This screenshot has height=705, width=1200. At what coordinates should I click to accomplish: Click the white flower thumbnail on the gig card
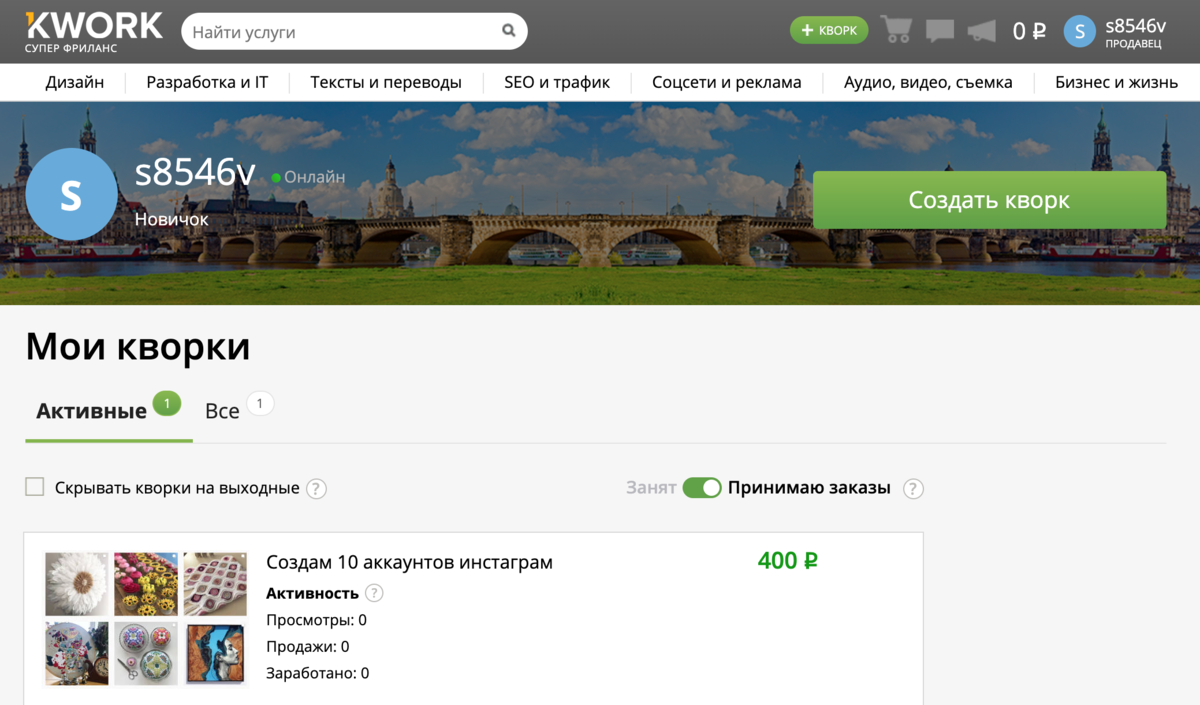click(x=76, y=584)
